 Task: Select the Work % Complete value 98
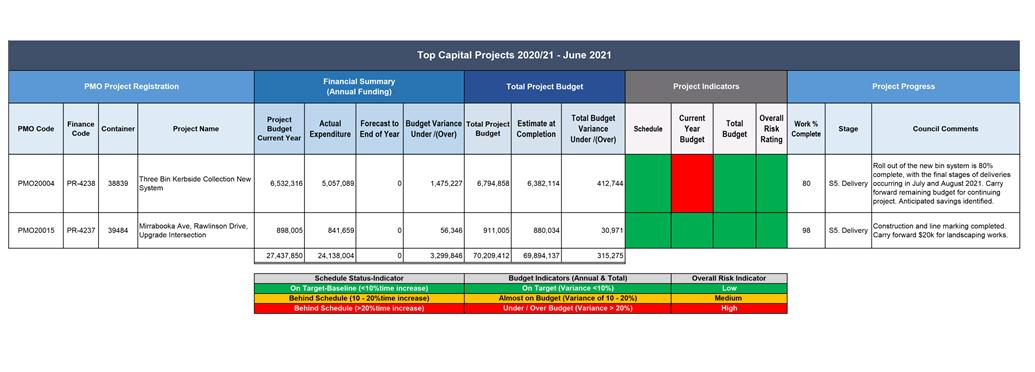(x=806, y=230)
